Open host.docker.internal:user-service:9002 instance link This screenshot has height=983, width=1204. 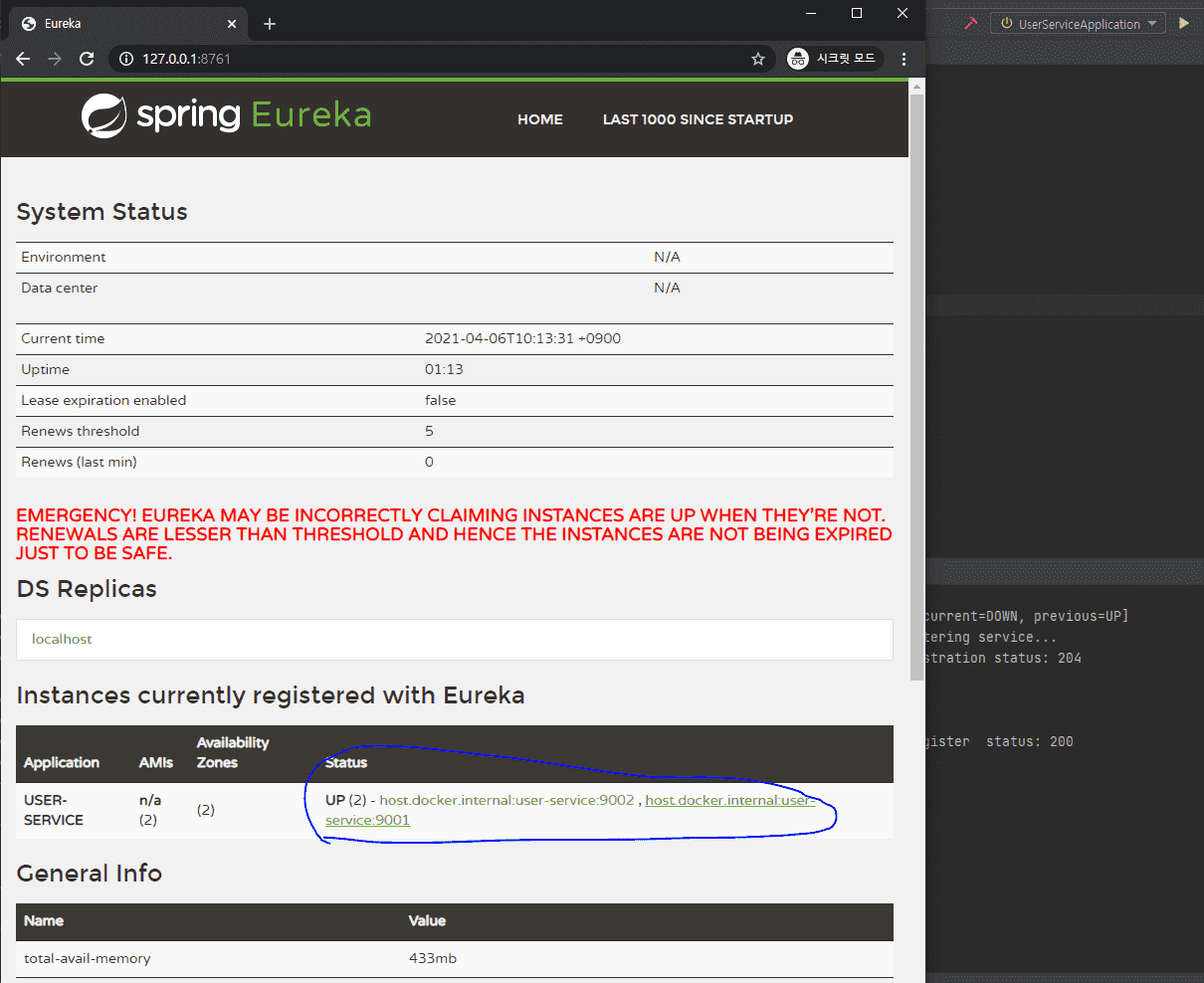506,800
